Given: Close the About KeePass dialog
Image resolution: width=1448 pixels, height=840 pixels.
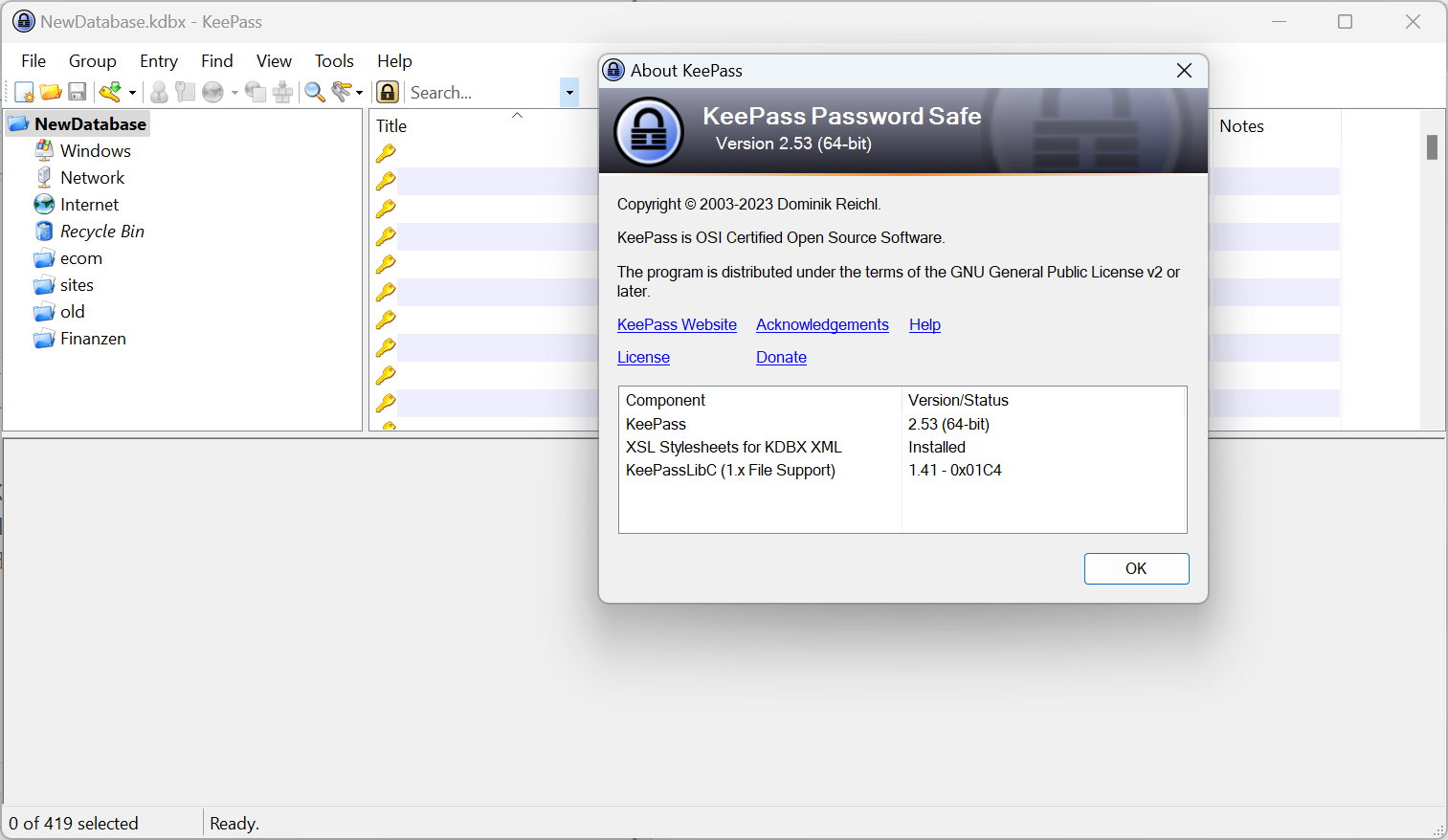Looking at the screenshot, I should 1184,70.
